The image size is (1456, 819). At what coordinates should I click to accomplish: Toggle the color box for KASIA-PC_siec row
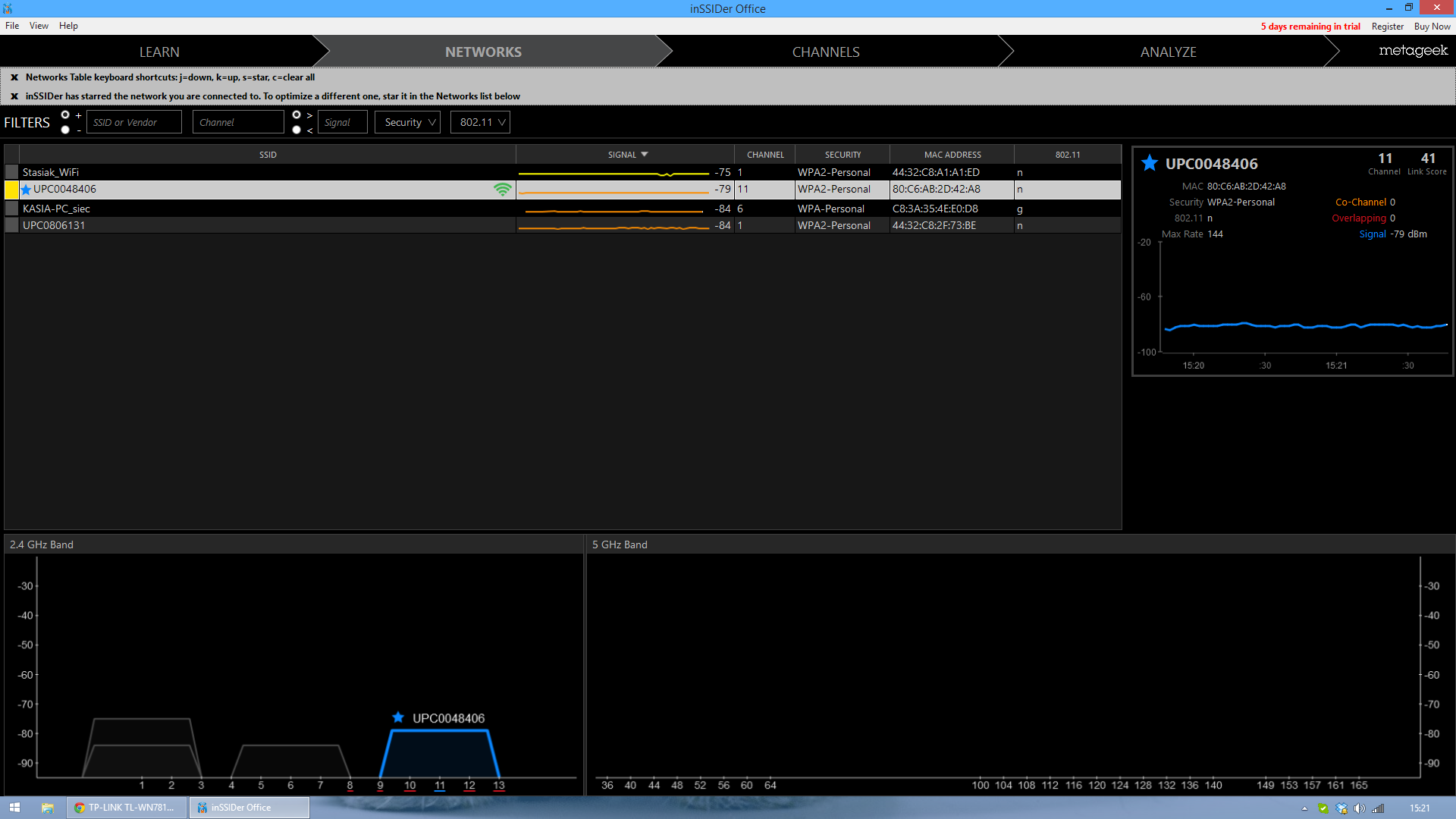tap(12, 208)
